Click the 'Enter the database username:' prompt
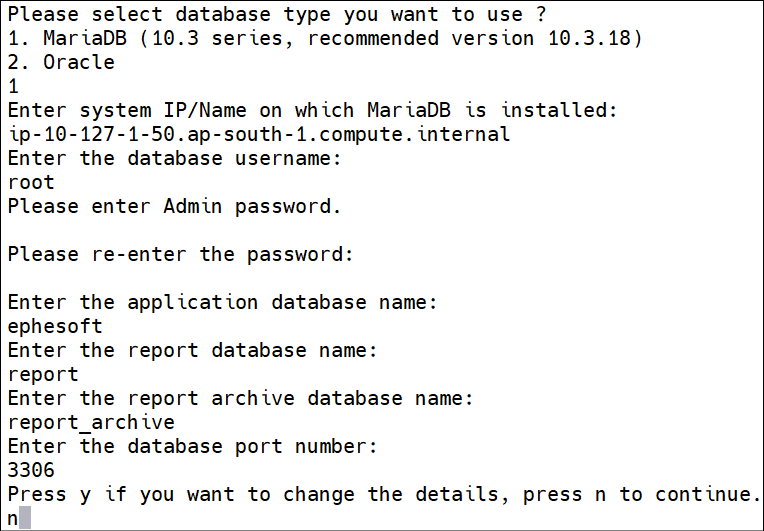The height and width of the screenshot is (531, 764). [174, 158]
